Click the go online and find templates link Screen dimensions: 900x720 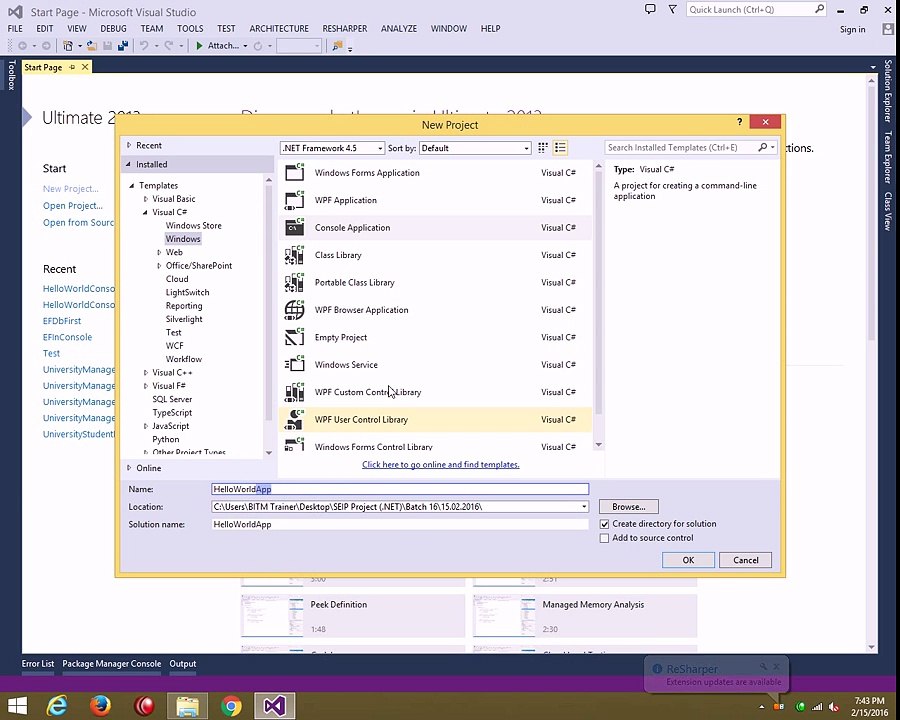tap(440, 464)
